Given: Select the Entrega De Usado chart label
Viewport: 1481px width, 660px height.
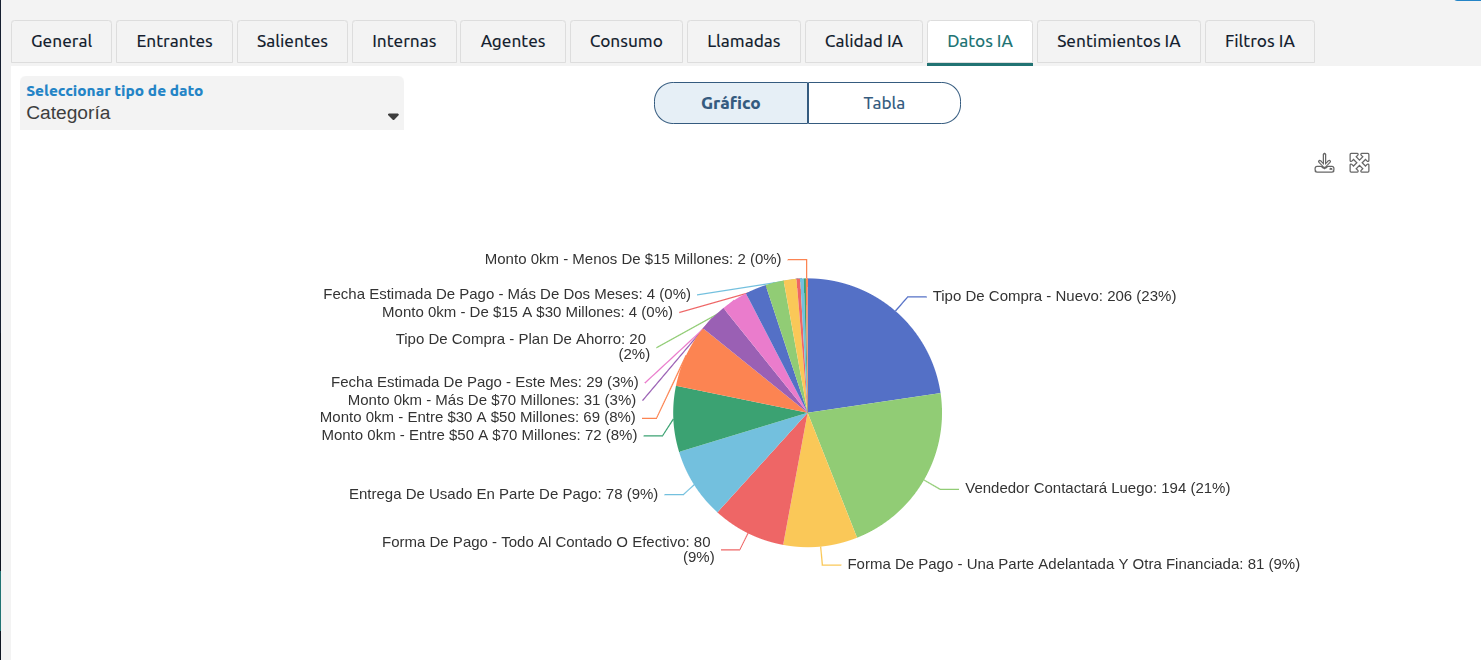Looking at the screenshot, I should click(x=503, y=494).
